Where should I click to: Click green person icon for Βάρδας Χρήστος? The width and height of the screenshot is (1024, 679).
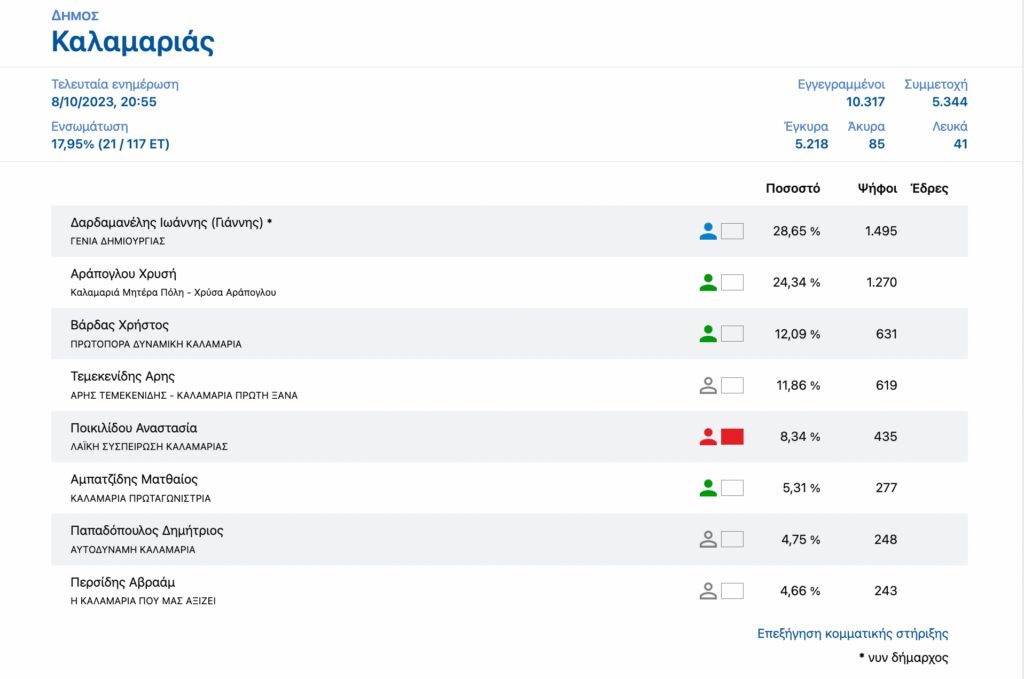click(x=708, y=334)
